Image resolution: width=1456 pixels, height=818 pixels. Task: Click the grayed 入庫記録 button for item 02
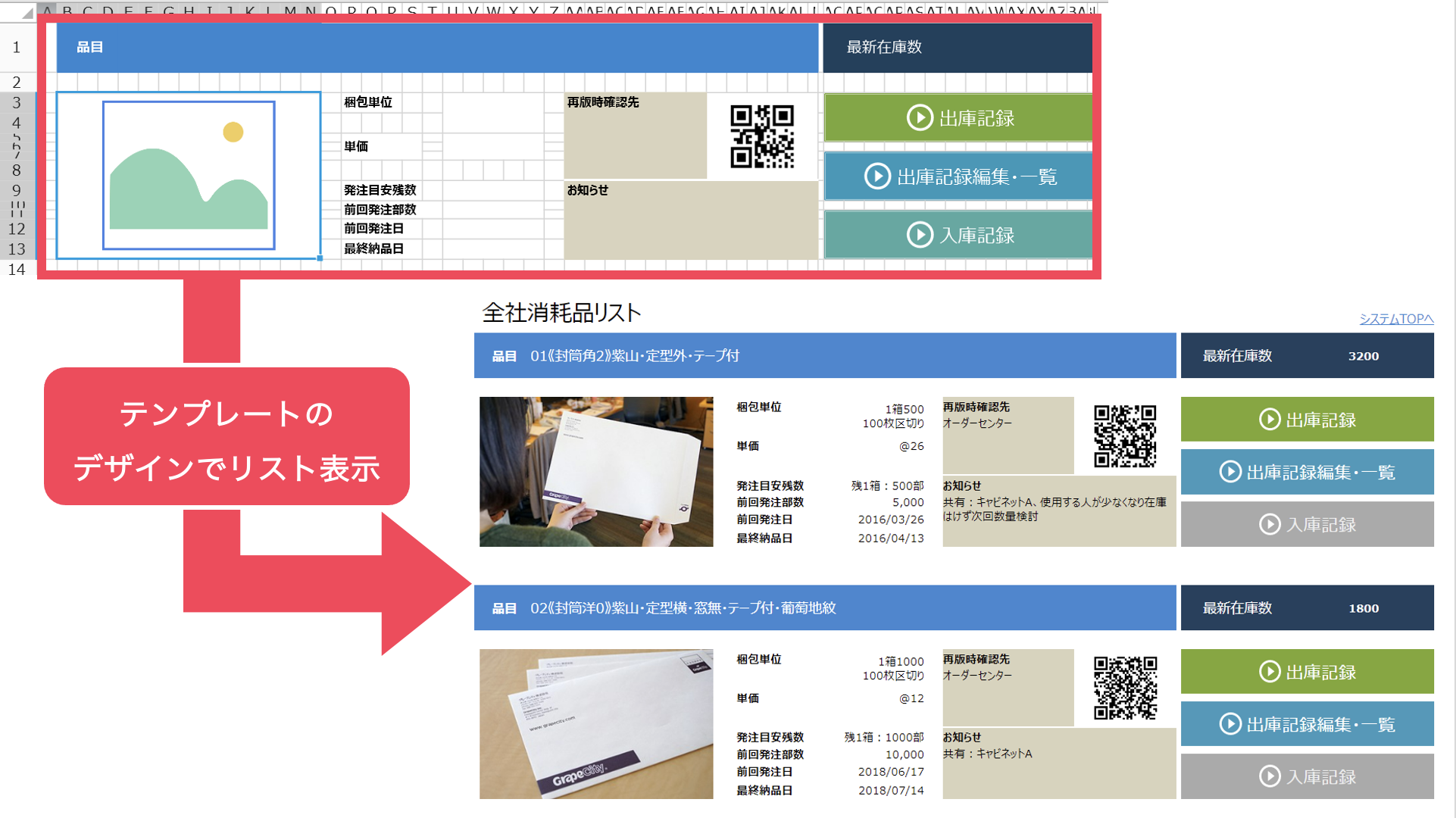(1307, 776)
